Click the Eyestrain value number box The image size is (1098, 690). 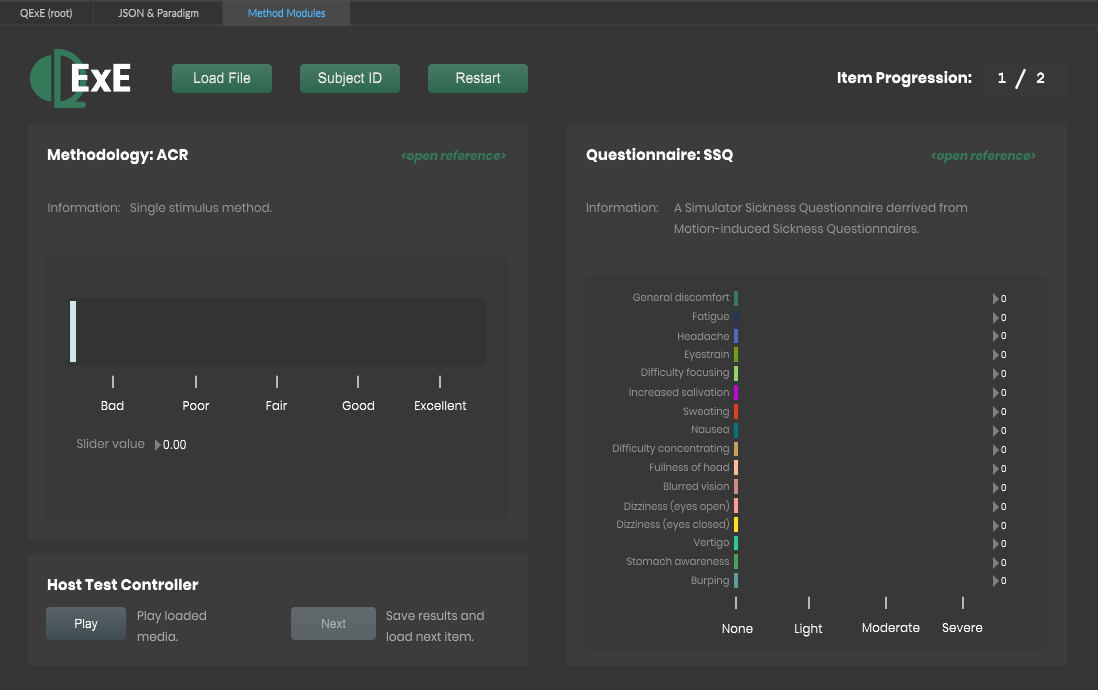tap(1000, 355)
